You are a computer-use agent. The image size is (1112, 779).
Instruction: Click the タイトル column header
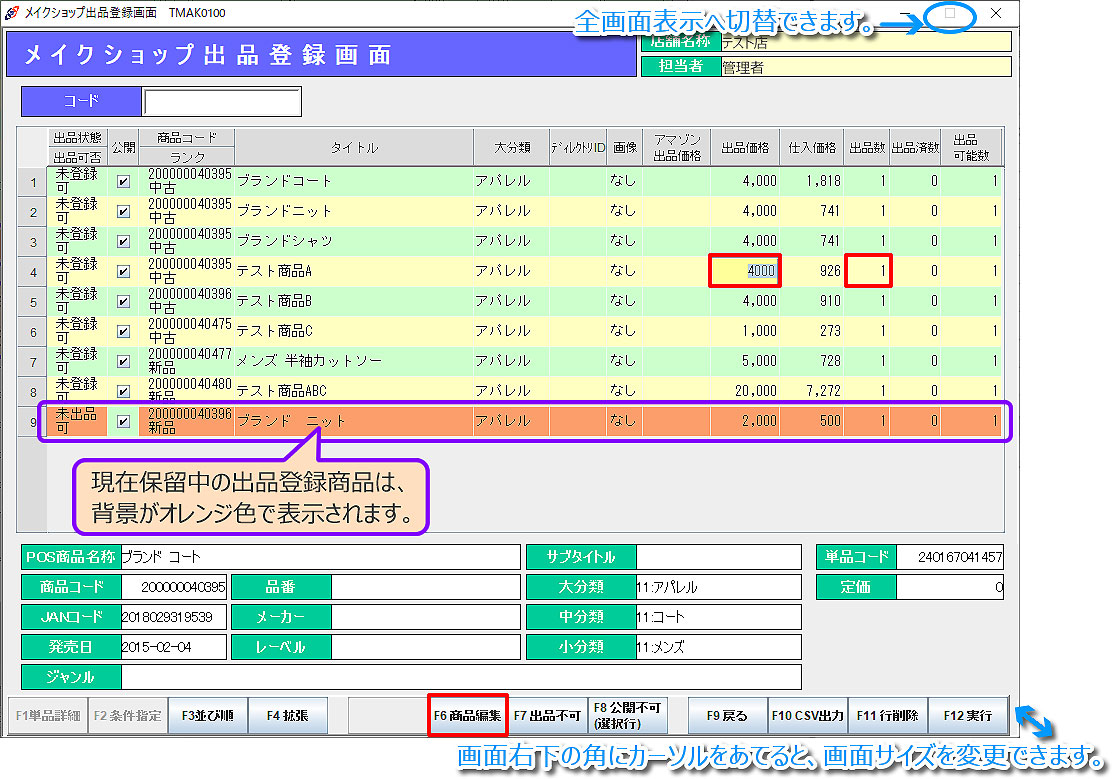coord(354,148)
